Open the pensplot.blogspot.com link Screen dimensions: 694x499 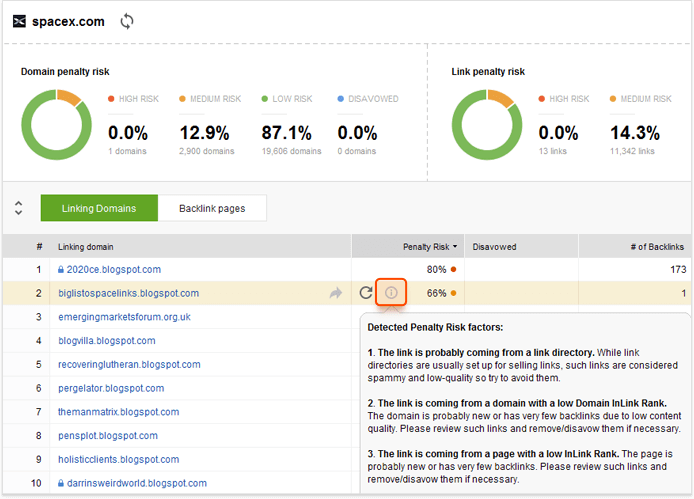(108, 436)
